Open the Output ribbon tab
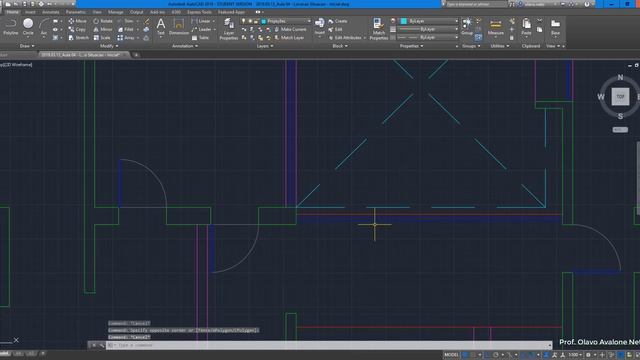Viewport: 640px width, 360px height. 136,12
